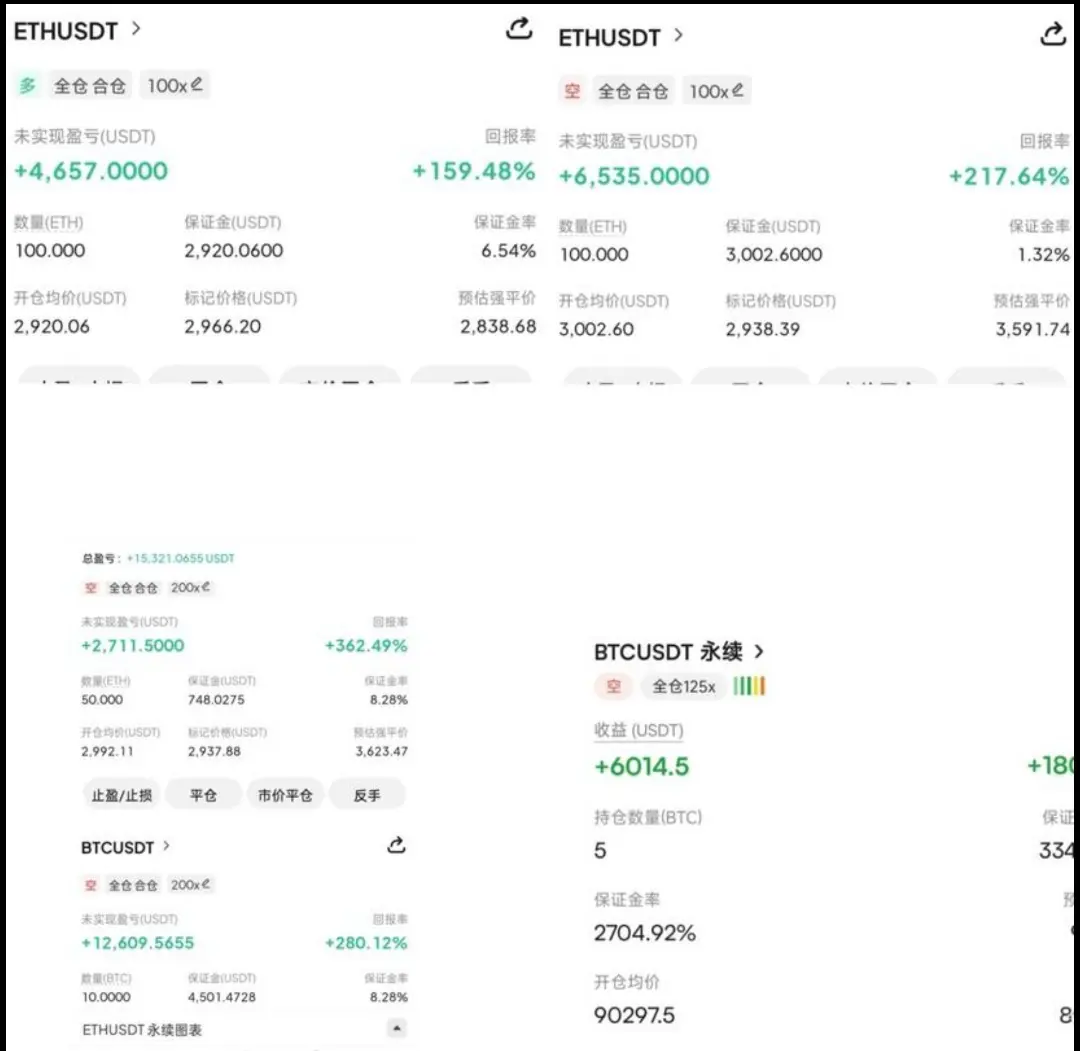
Task: Open BTCUSDT 永续 contract via chevron
Action: coord(759,652)
